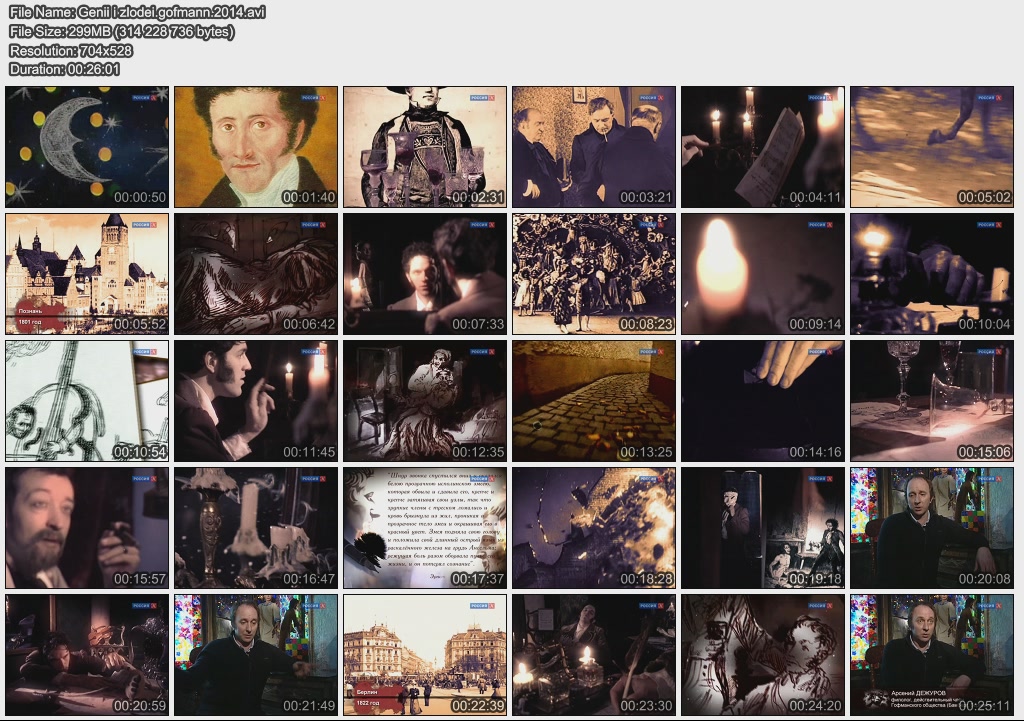The height and width of the screenshot is (721, 1024).
Task: Click the crescent moon thumbnail at 00:00:50
Action: pos(87,147)
